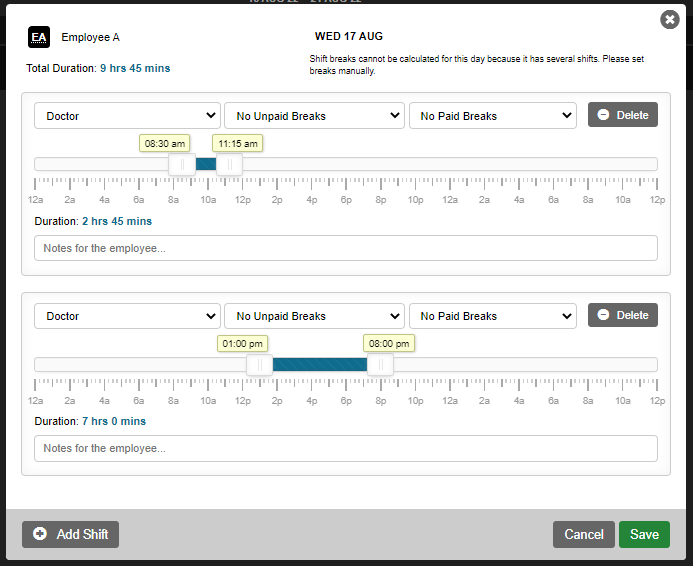Screen dimensions: 693x566
Task: Open first shift's No Unpaid Breaks dropdown
Action: [314, 116]
